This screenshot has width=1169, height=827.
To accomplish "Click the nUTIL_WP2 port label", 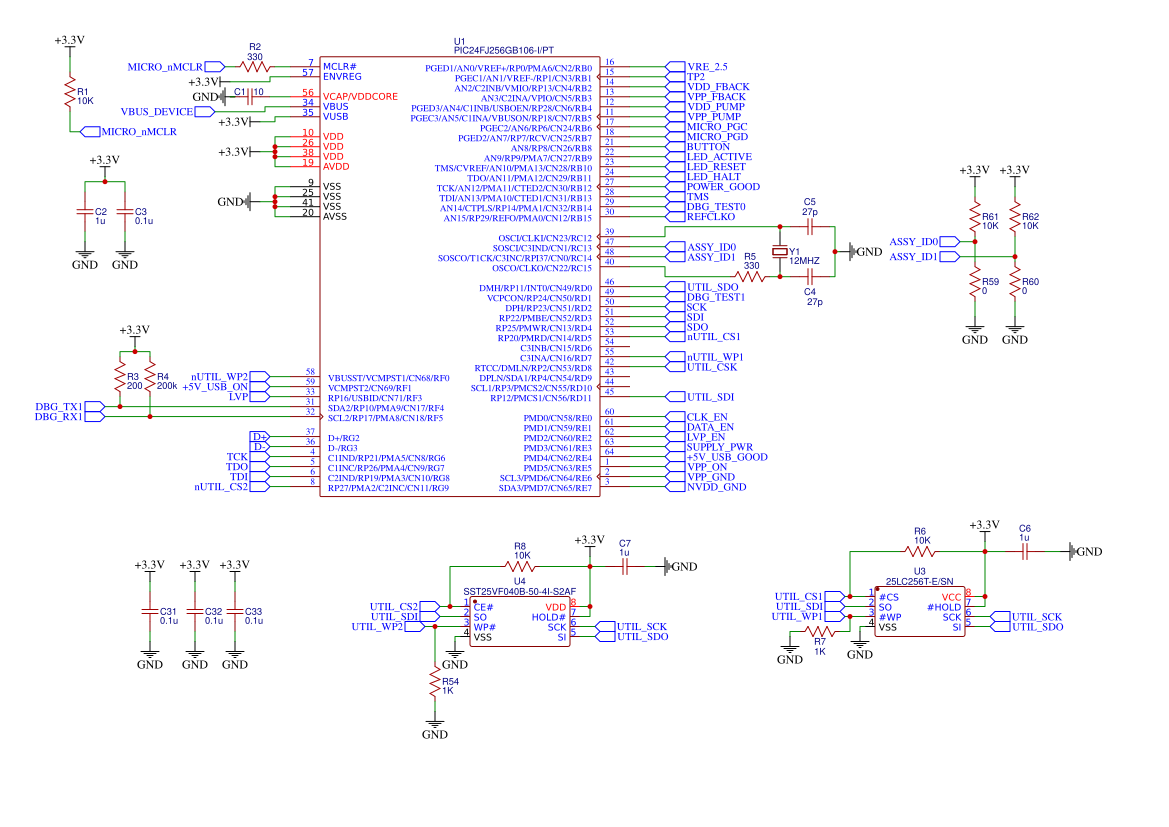I will click(230, 377).
